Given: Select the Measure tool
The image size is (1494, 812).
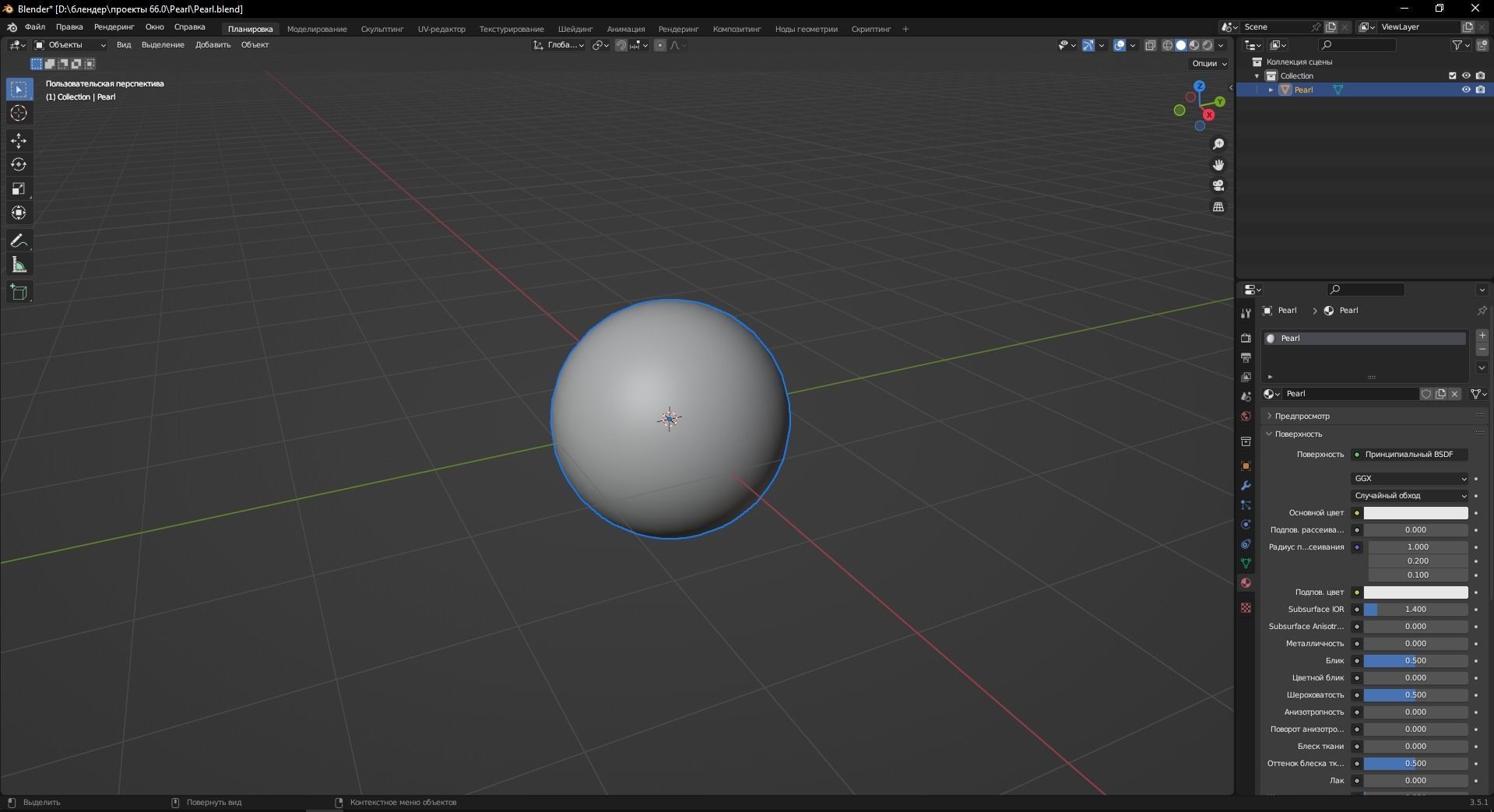Looking at the screenshot, I should click(x=19, y=265).
